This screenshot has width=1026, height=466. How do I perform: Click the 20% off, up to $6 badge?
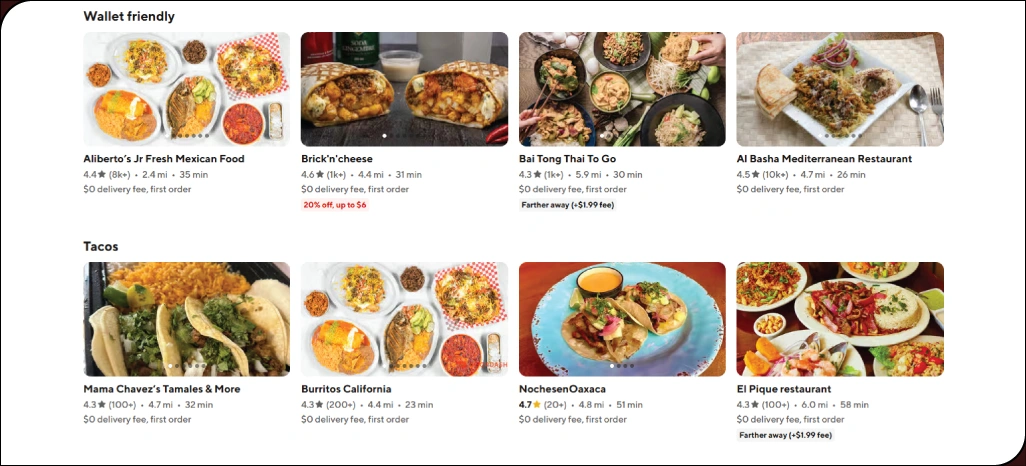(334, 205)
